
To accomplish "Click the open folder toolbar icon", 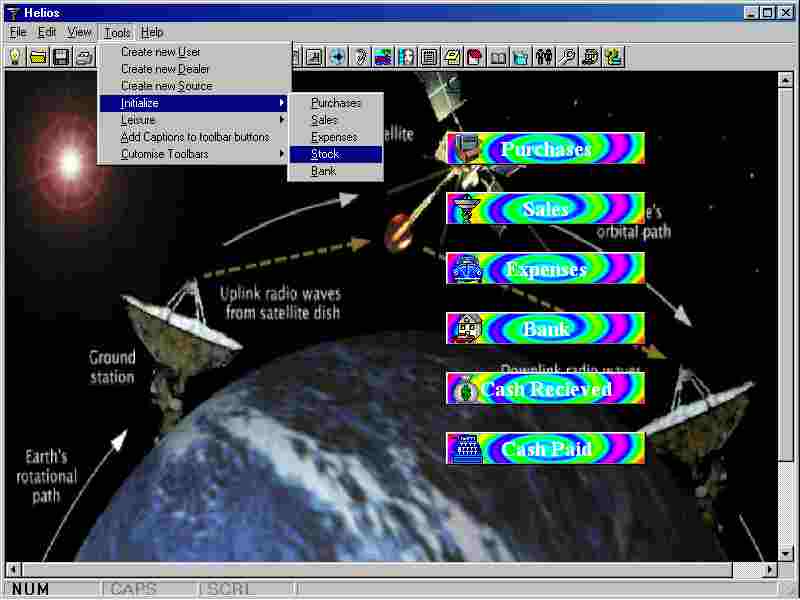I will click(38, 57).
